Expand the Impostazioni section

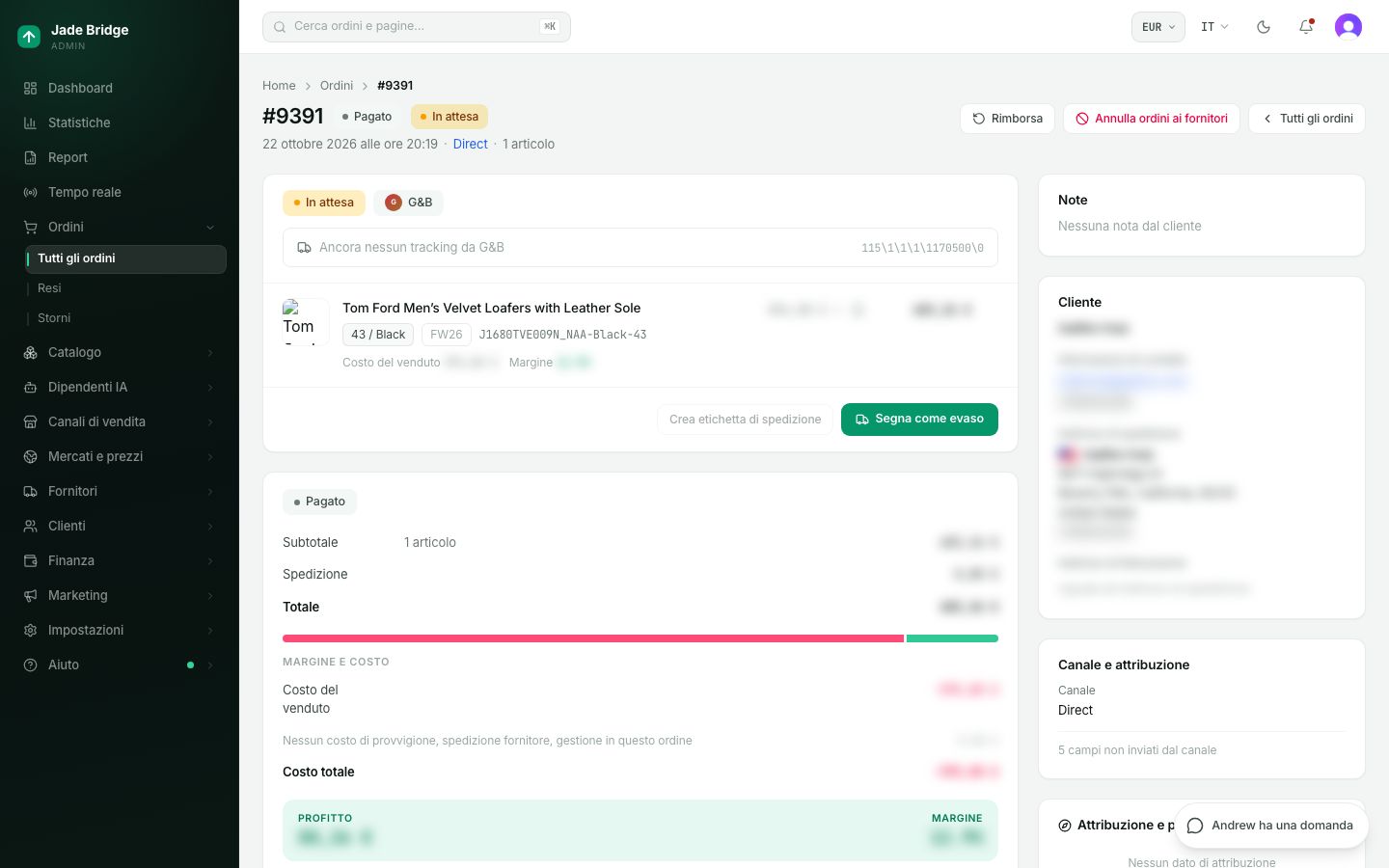pos(120,630)
